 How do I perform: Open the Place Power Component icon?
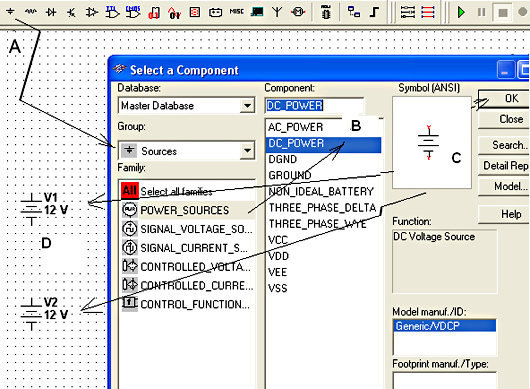click(215, 13)
